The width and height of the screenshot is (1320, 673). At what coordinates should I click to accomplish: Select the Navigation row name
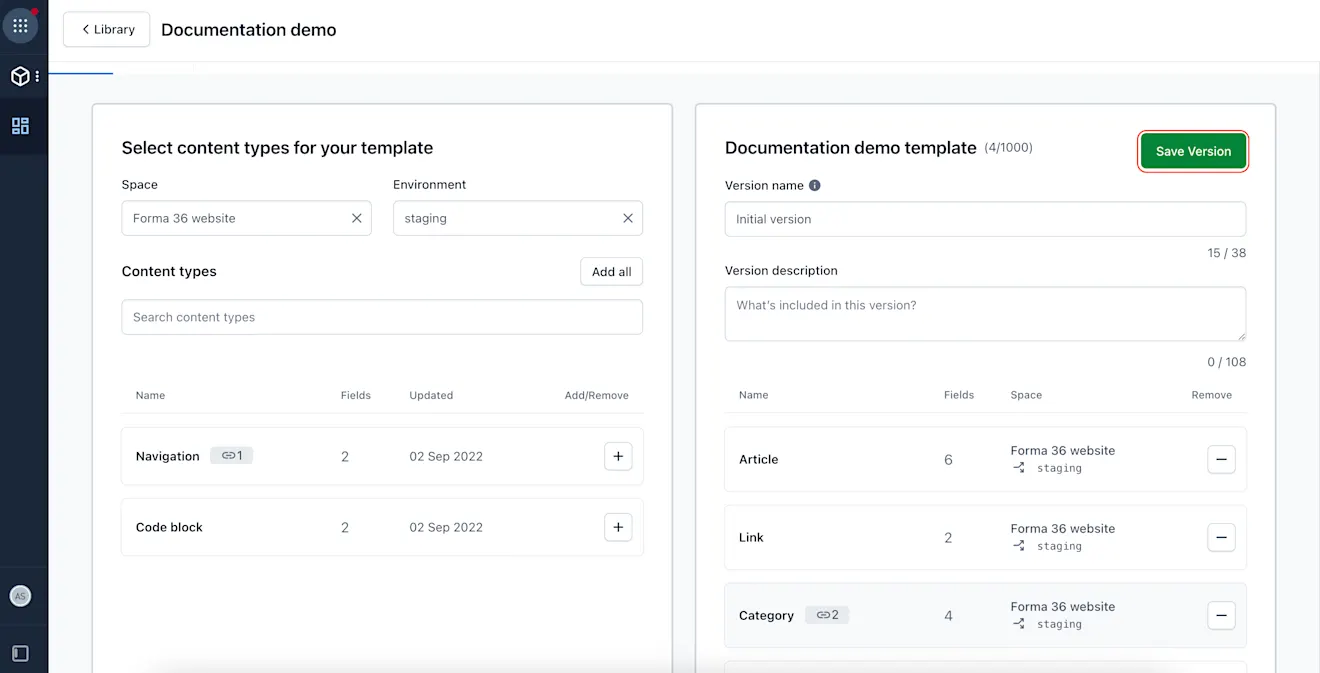click(168, 456)
